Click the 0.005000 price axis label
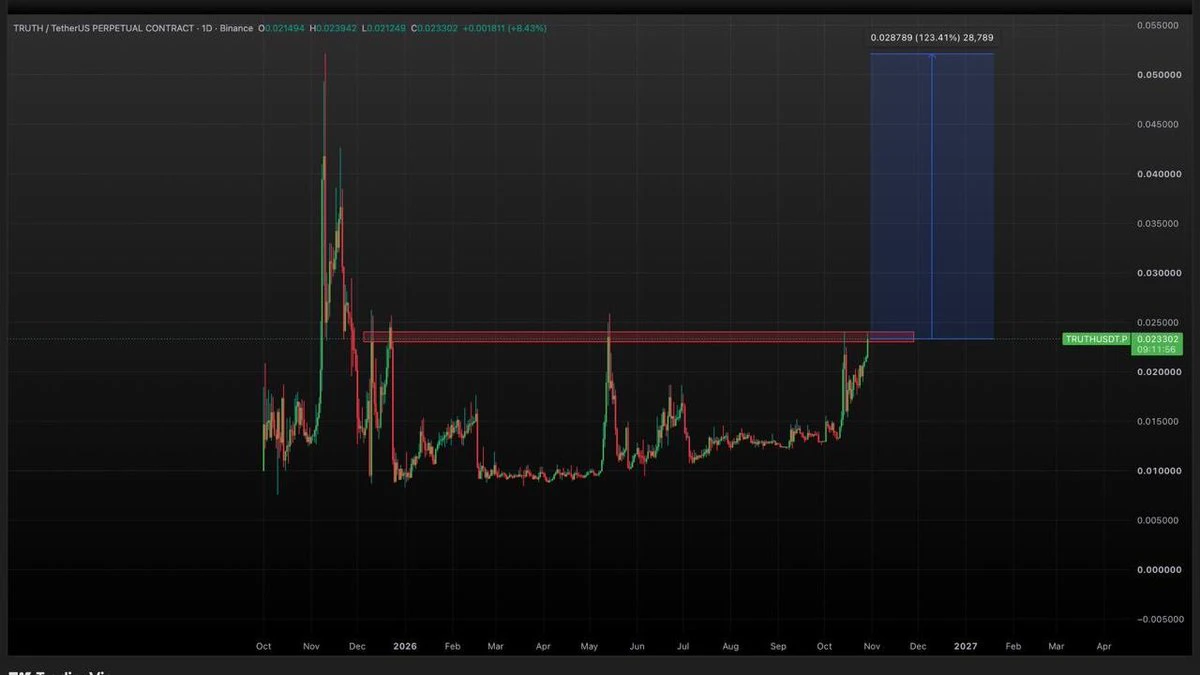This screenshot has height=675, width=1200. [1158, 520]
